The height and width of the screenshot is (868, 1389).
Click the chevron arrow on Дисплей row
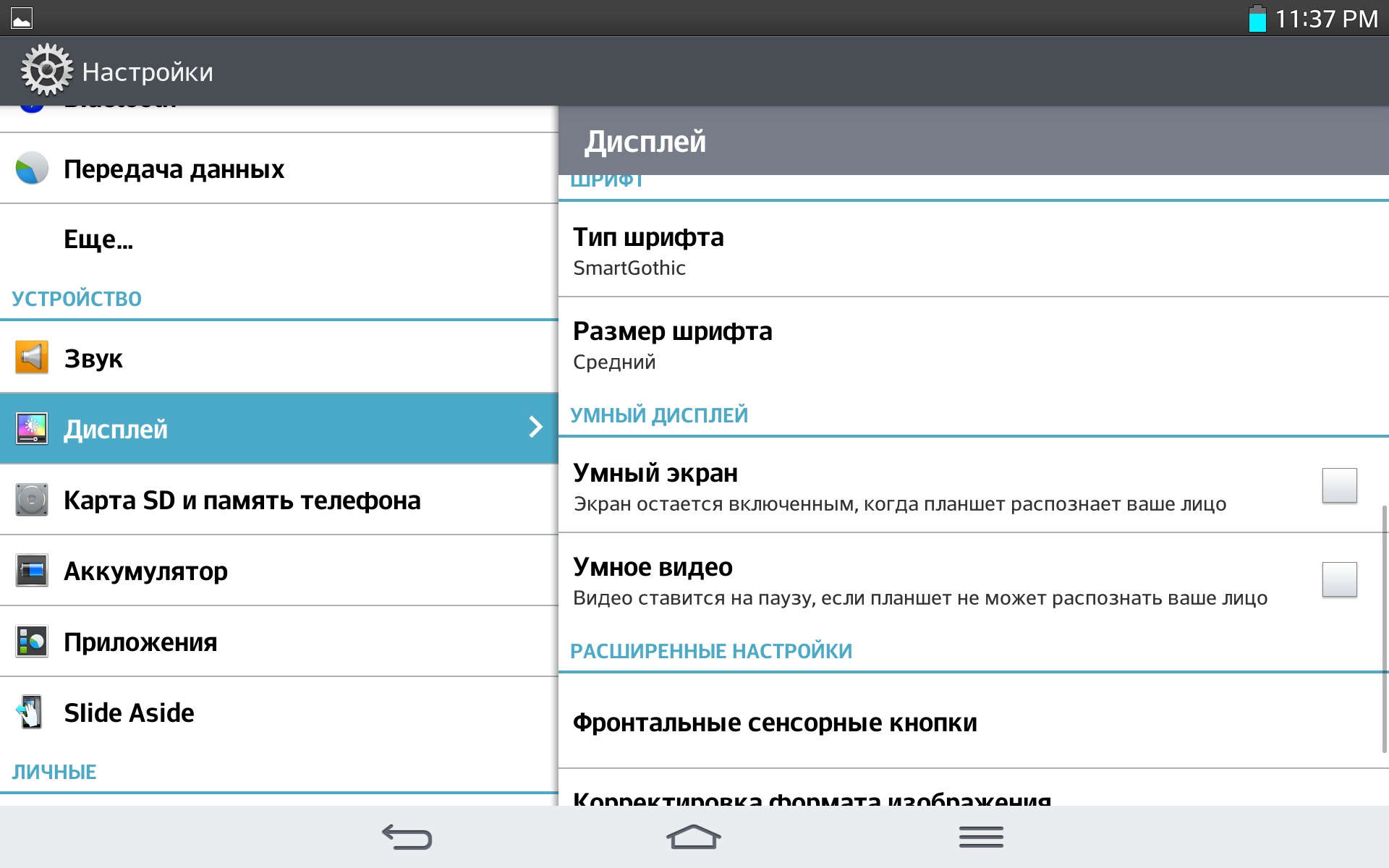coord(535,427)
